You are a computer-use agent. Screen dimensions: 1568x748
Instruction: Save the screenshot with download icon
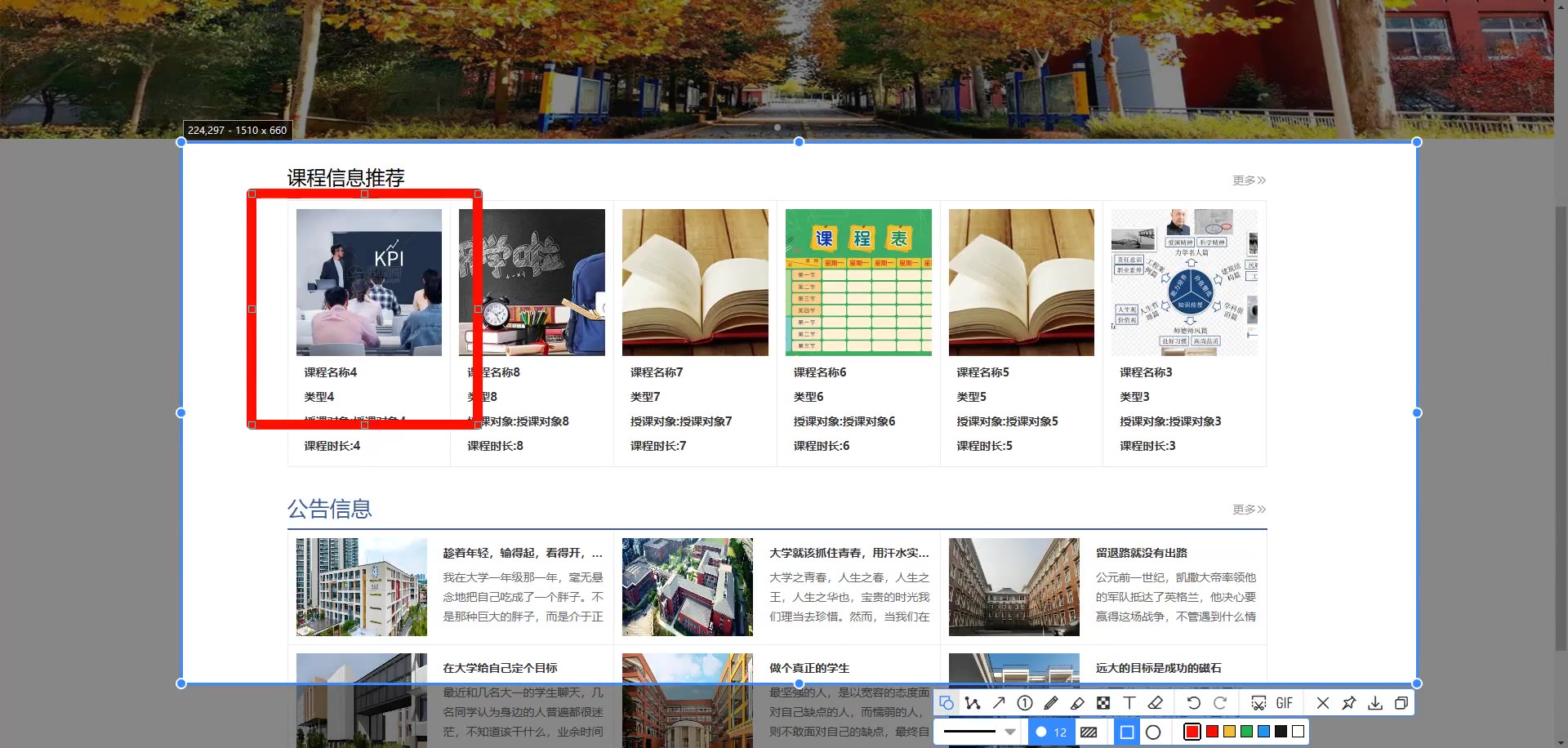pyautogui.click(x=1375, y=703)
